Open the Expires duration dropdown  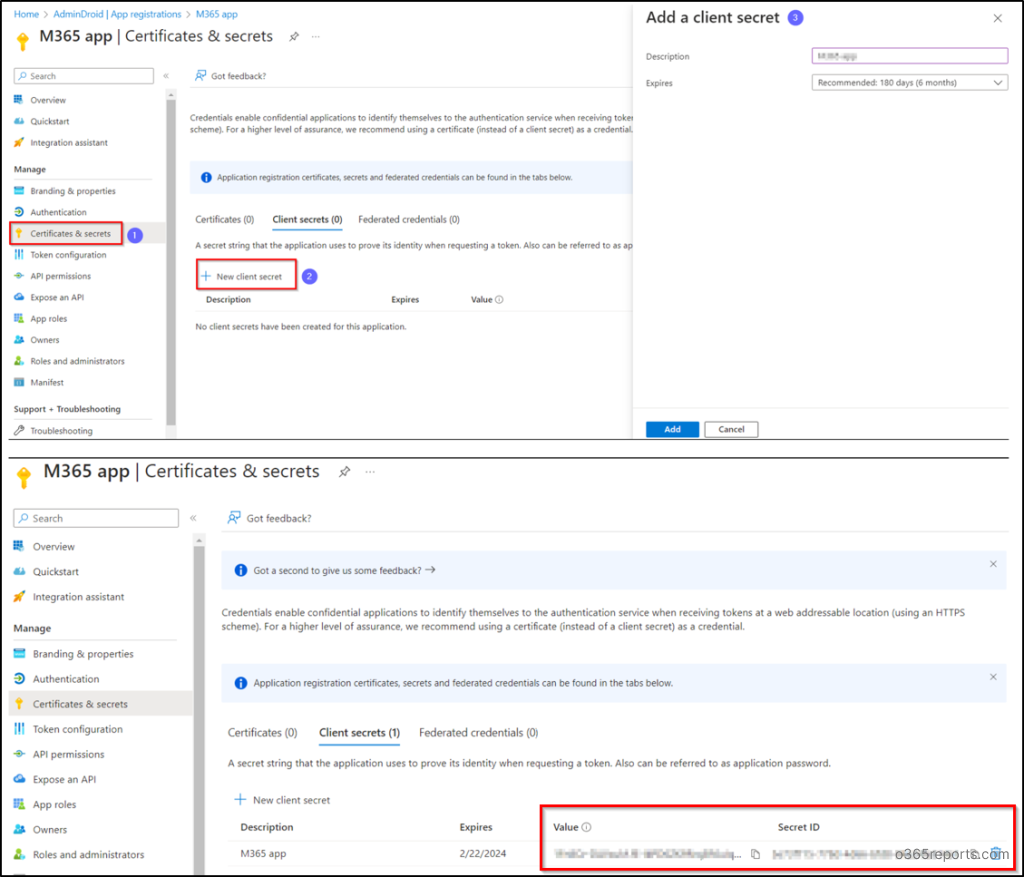click(910, 83)
